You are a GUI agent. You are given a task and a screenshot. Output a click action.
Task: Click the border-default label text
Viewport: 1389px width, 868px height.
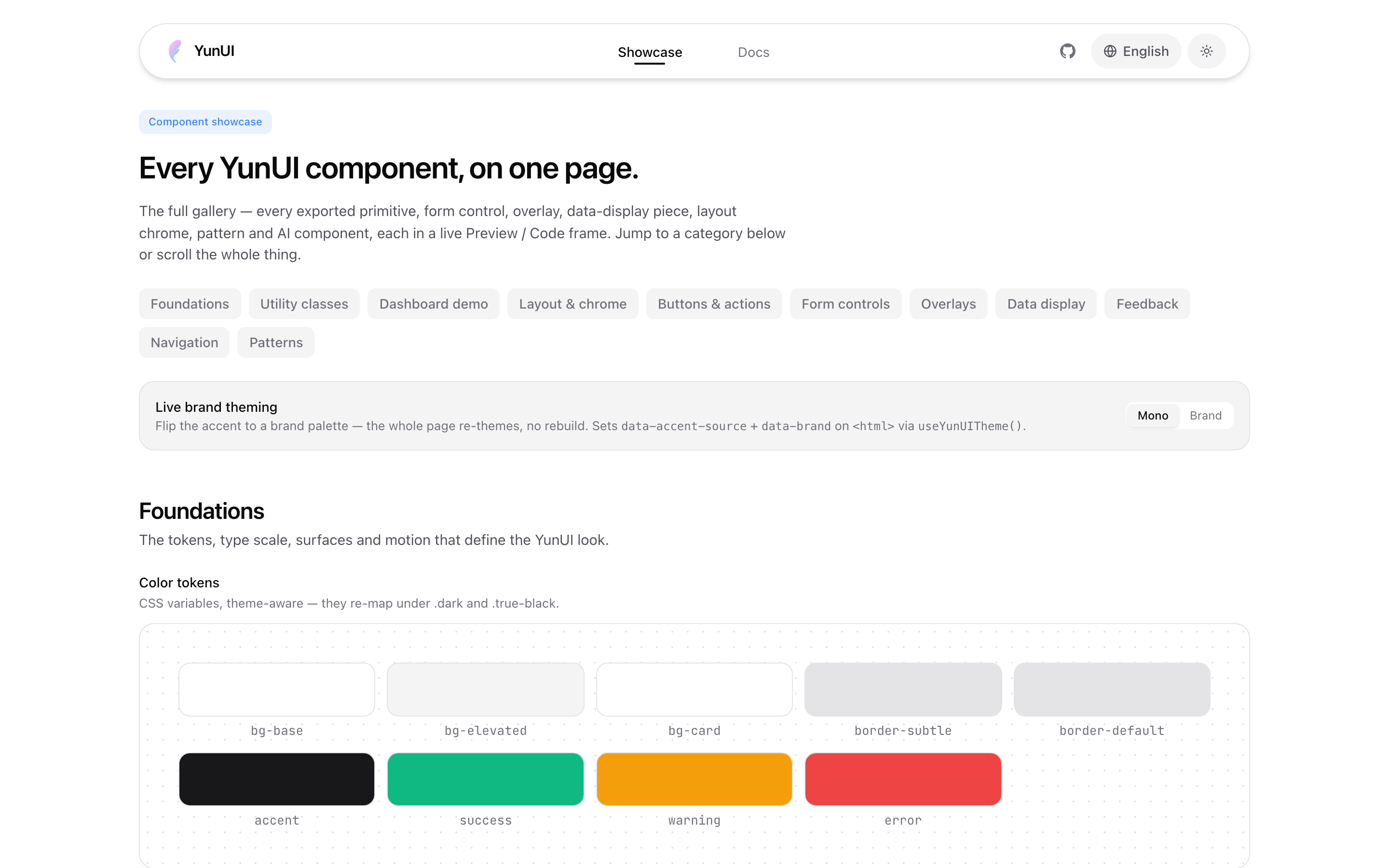[1112, 730]
